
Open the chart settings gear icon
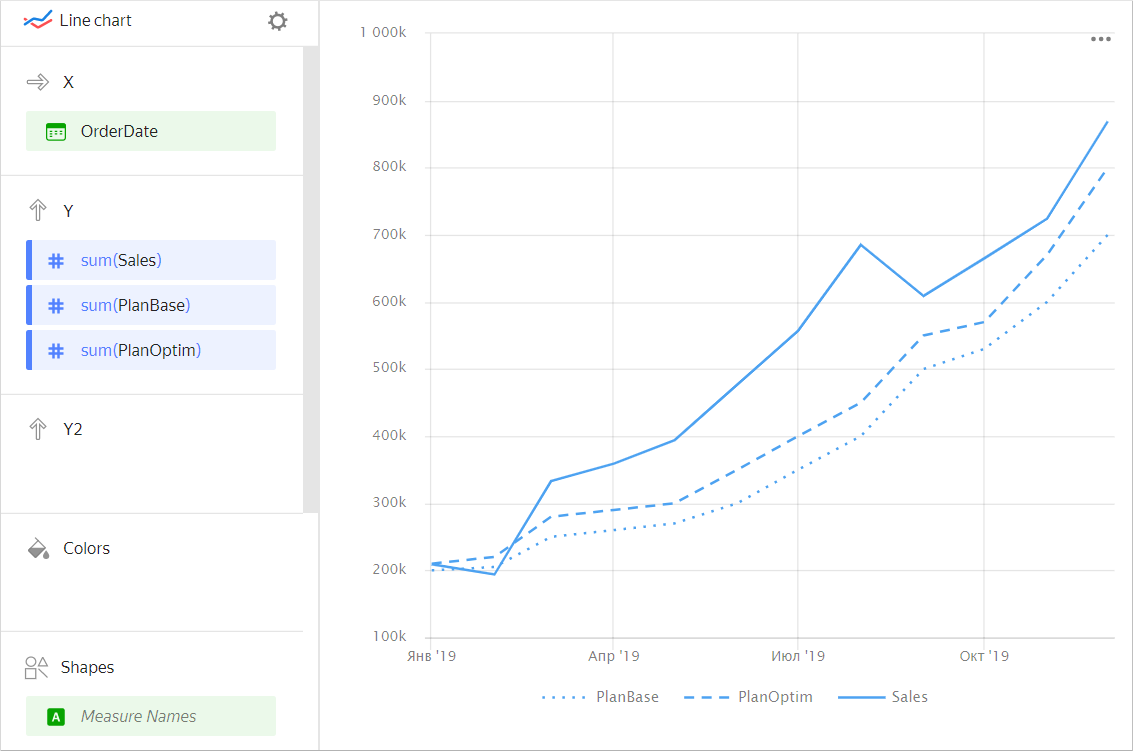coord(278,21)
